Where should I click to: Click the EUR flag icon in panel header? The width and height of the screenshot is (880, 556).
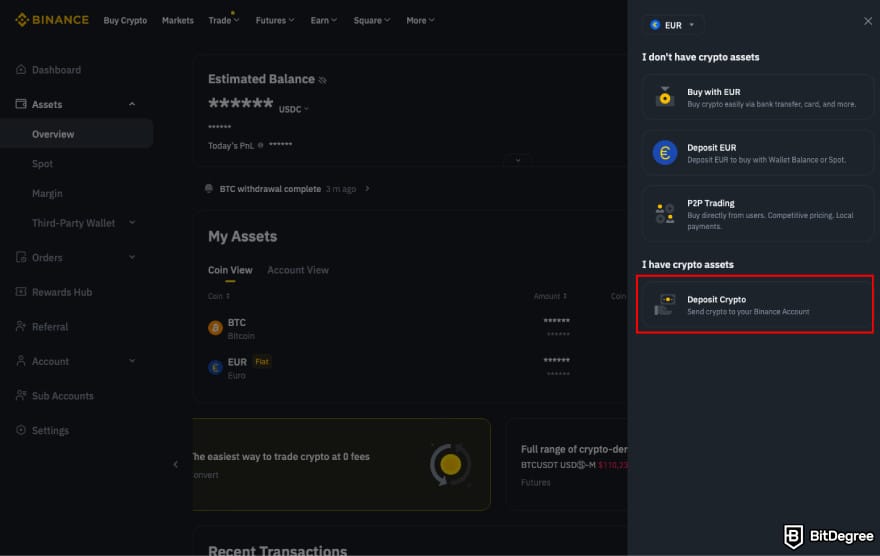pyautogui.click(x=655, y=25)
